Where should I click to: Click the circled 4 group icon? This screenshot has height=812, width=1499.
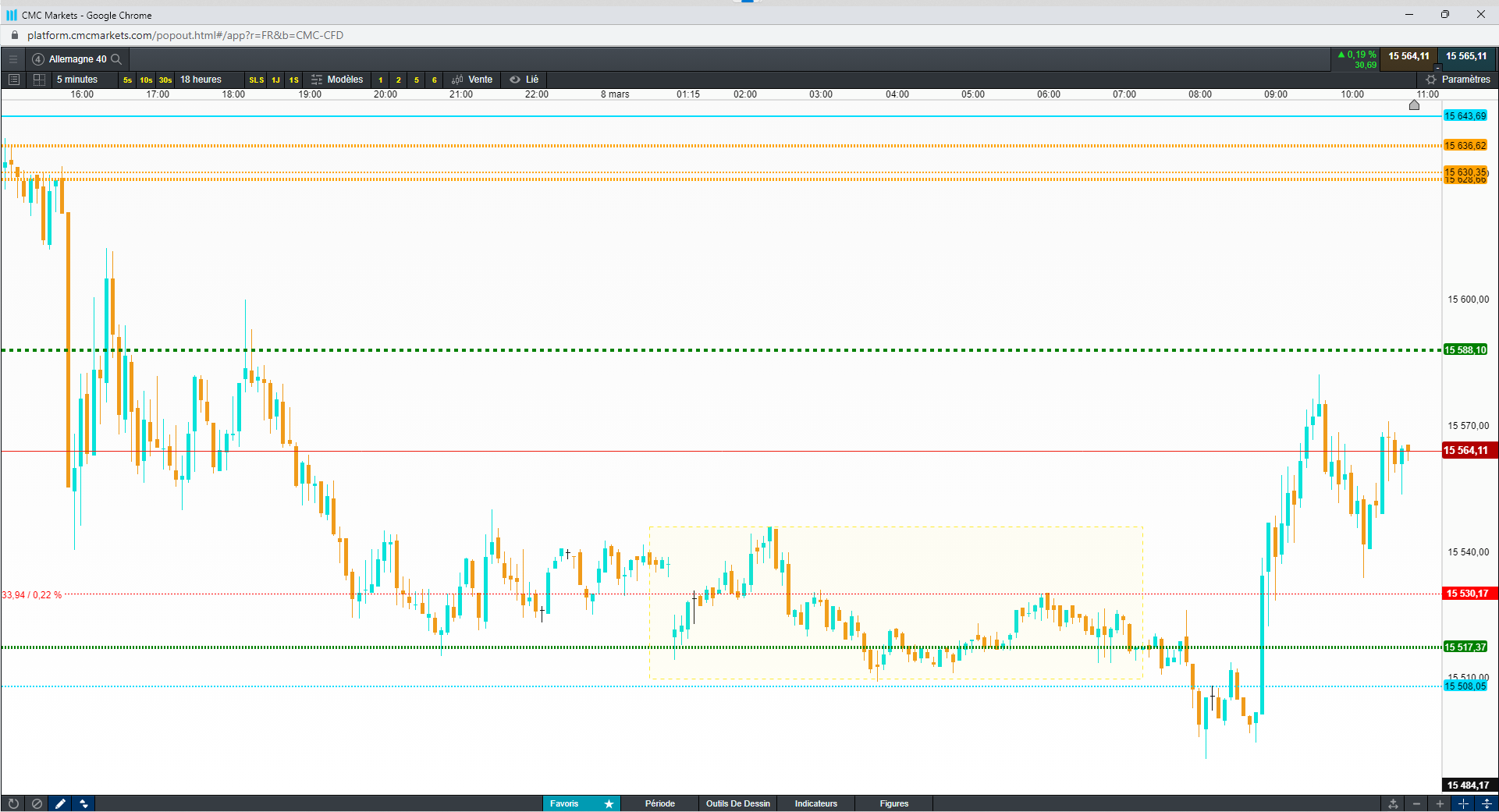tap(38, 59)
